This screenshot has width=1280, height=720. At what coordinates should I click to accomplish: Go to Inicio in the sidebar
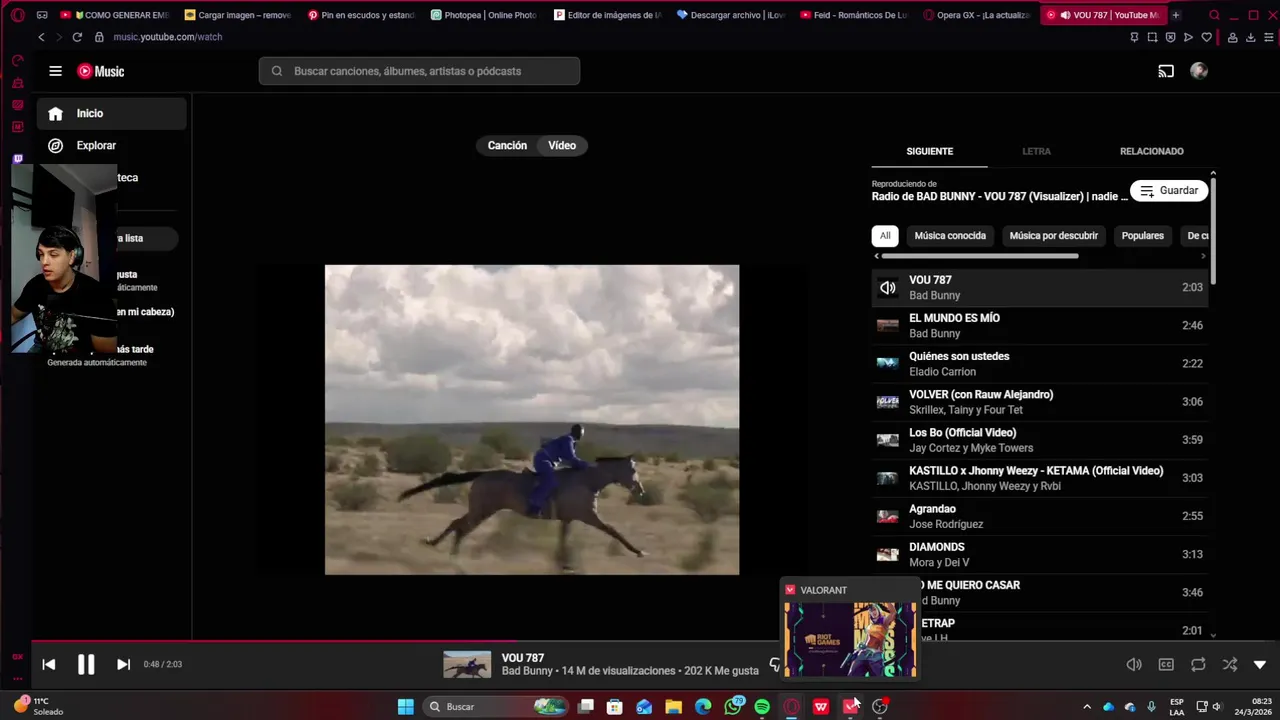[x=112, y=114]
